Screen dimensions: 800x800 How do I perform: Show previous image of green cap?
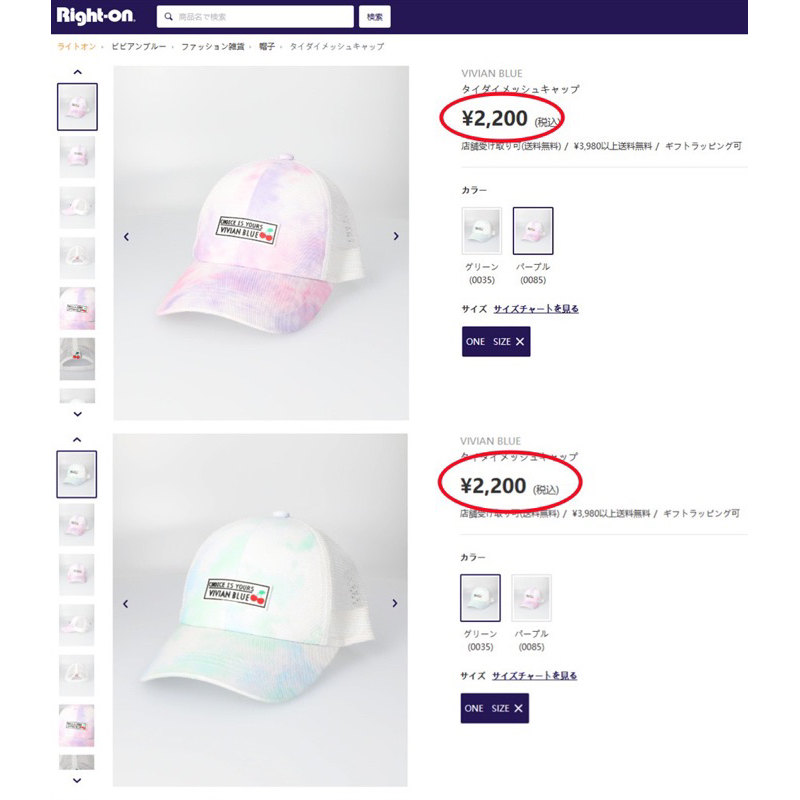[126, 604]
